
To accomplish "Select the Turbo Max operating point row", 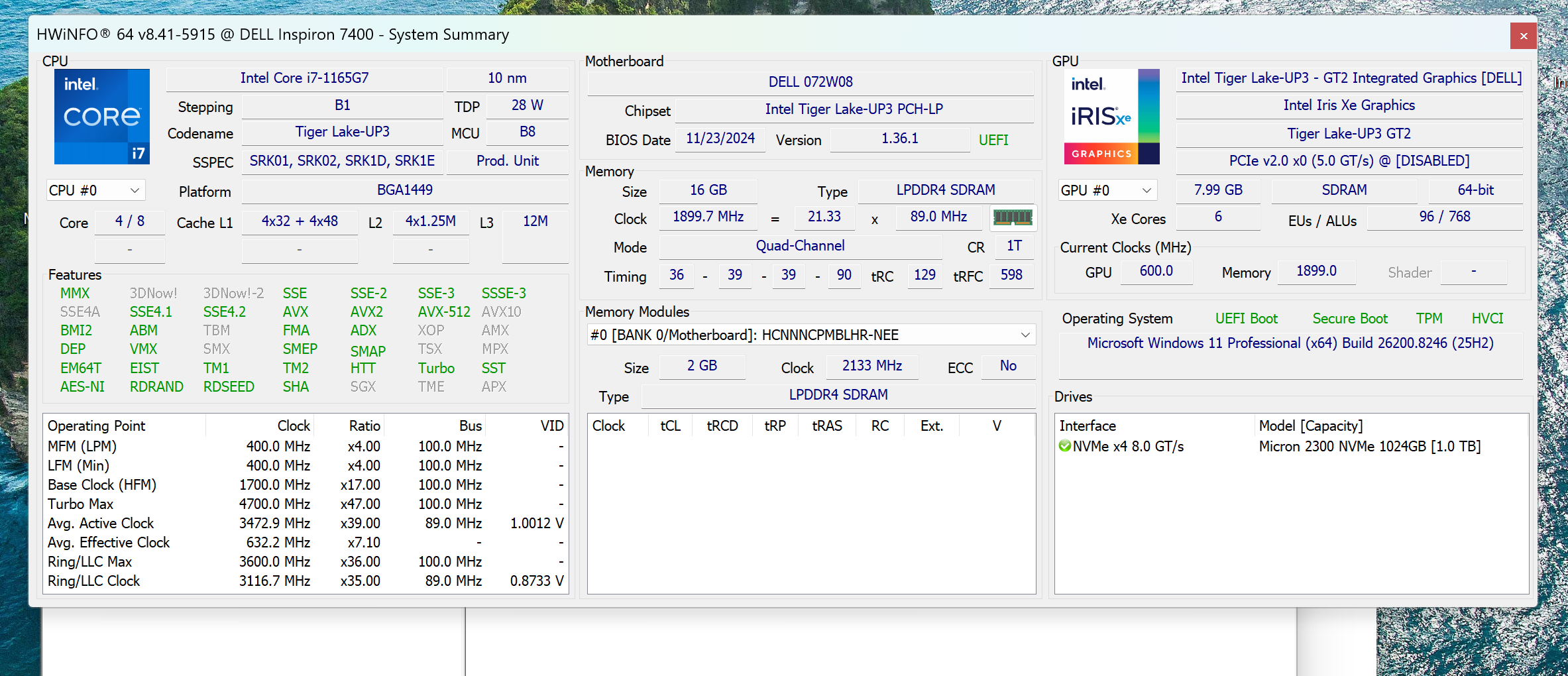I will point(306,504).
